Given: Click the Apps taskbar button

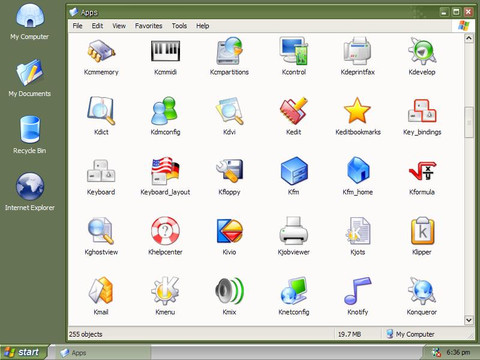Looking at the screenshot, I should (x=100, y=353).
